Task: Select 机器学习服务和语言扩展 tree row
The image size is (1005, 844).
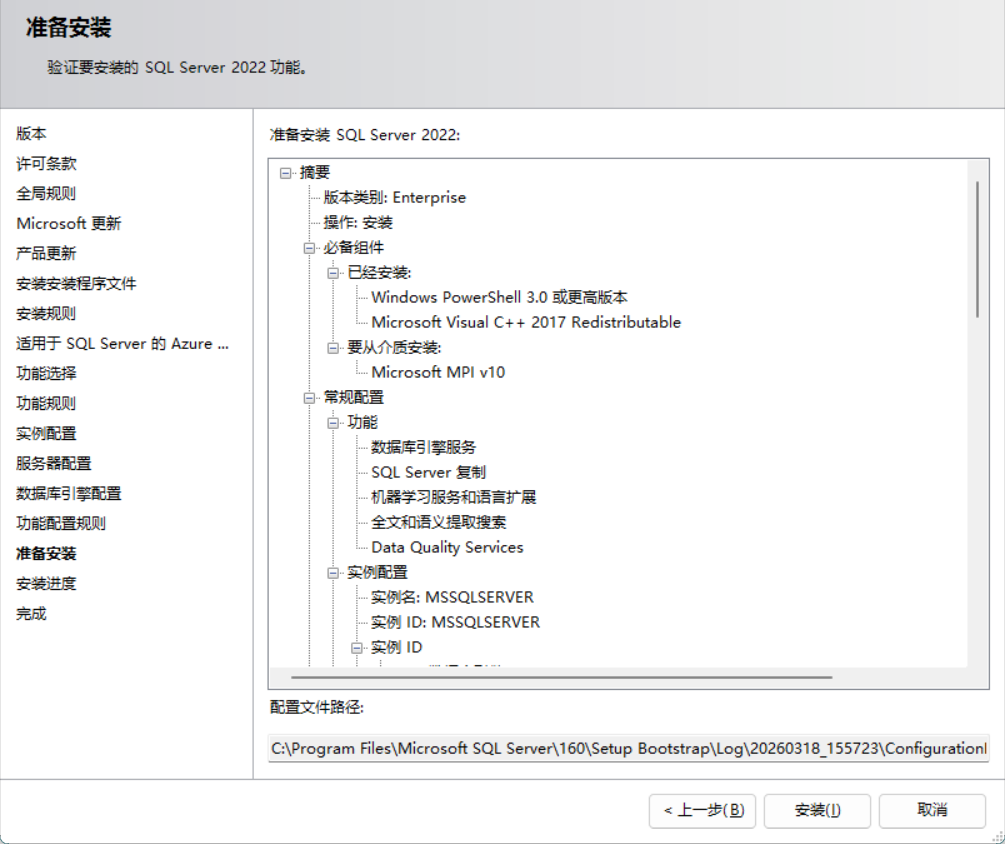Action: (454, 497)
